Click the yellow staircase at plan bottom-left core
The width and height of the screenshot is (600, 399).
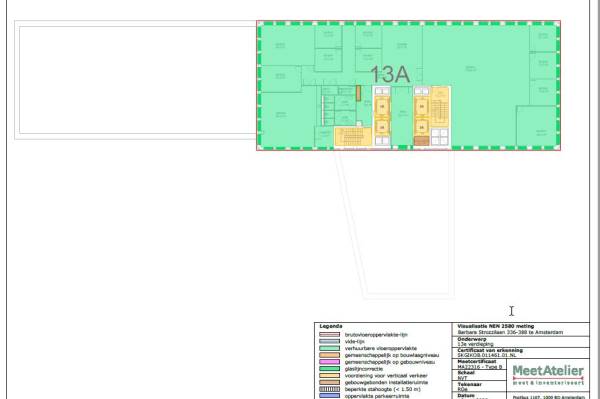click(x=353, y=137)
